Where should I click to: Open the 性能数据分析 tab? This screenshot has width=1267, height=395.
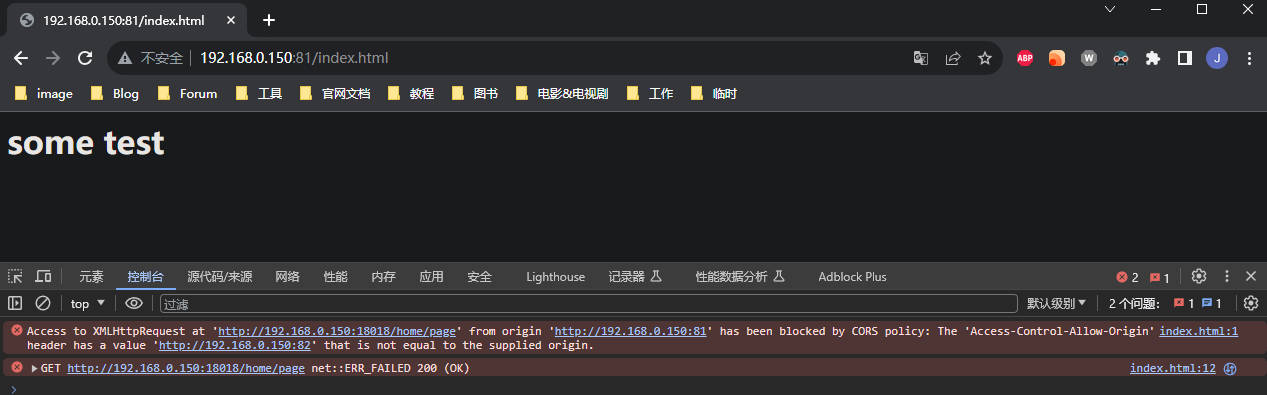740,277
